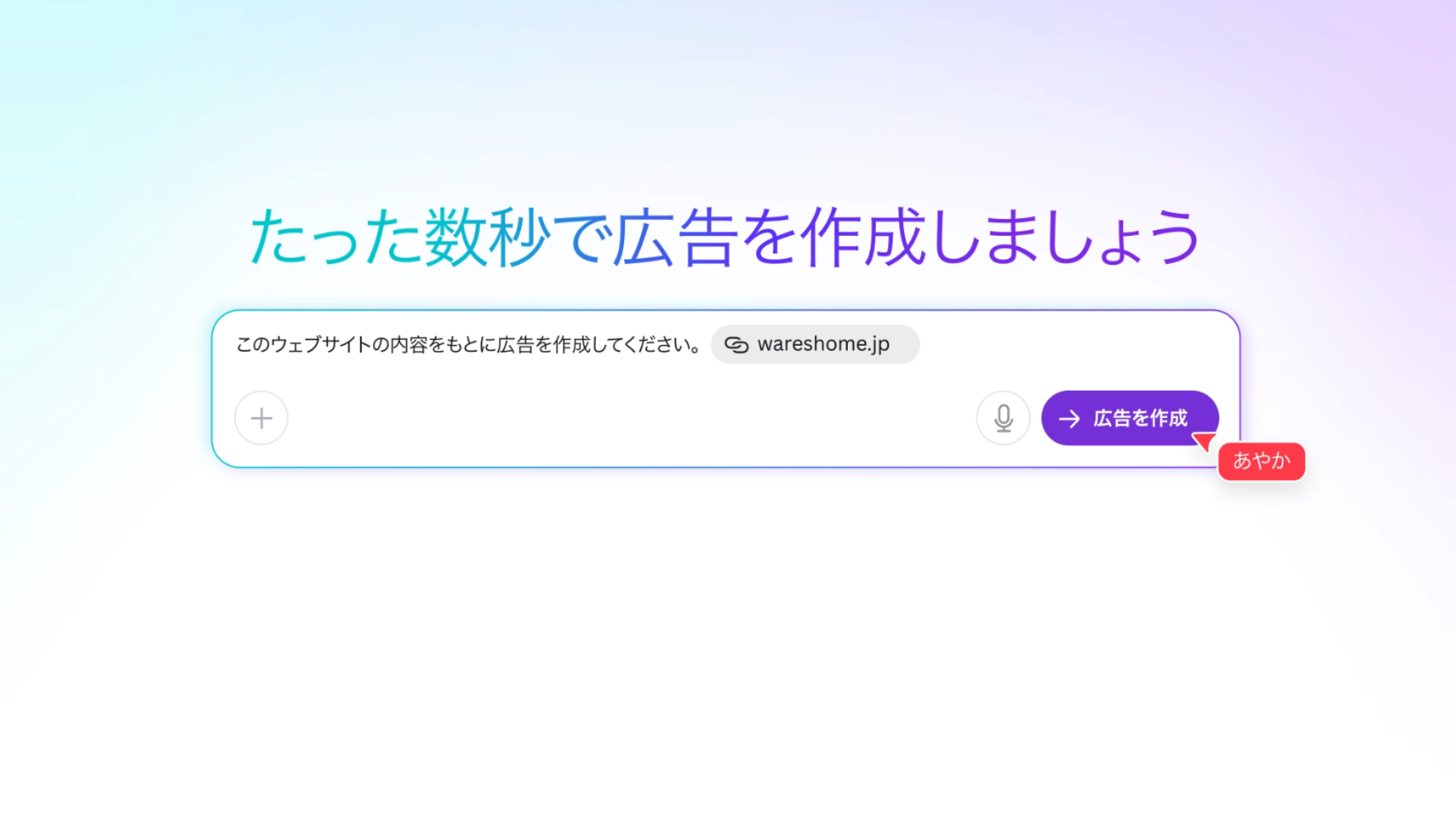Image resolution: width=1456 pixels, height=819 pixels.
Task: Click the heading たった数秒で広告を作成しましょう
Action: pyautogui.click(x=724, y=237)
